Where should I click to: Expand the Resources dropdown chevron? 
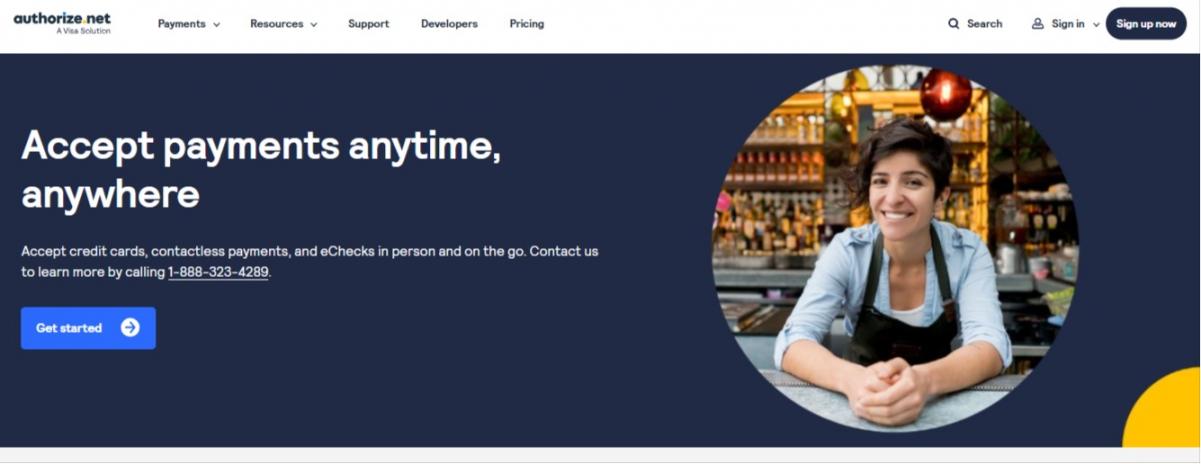(313, 24)
